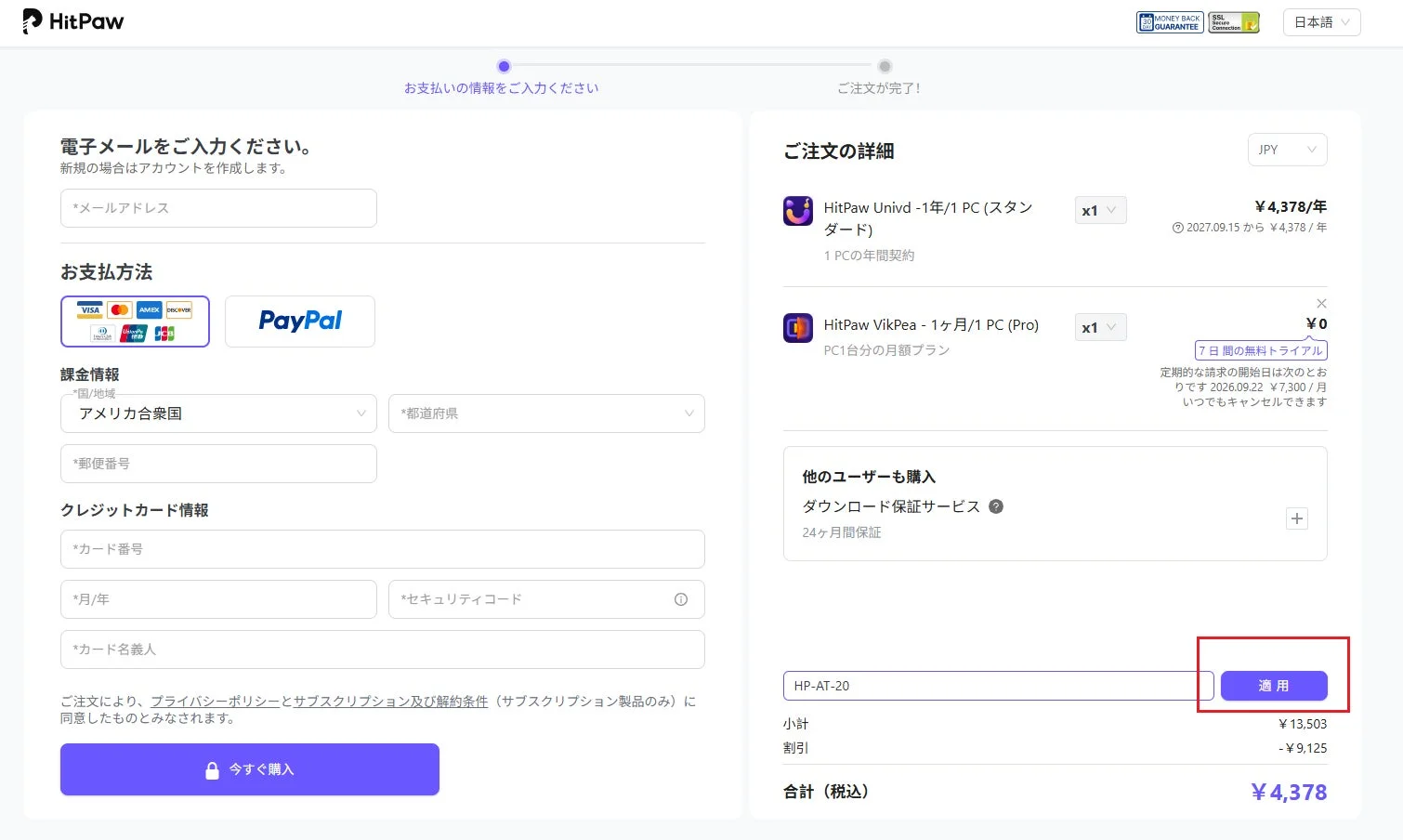Image resolution: width=1403 pixels, height=840 pixels.
Task: Open the JPY currency dropdown
Action: [1287, 150]
